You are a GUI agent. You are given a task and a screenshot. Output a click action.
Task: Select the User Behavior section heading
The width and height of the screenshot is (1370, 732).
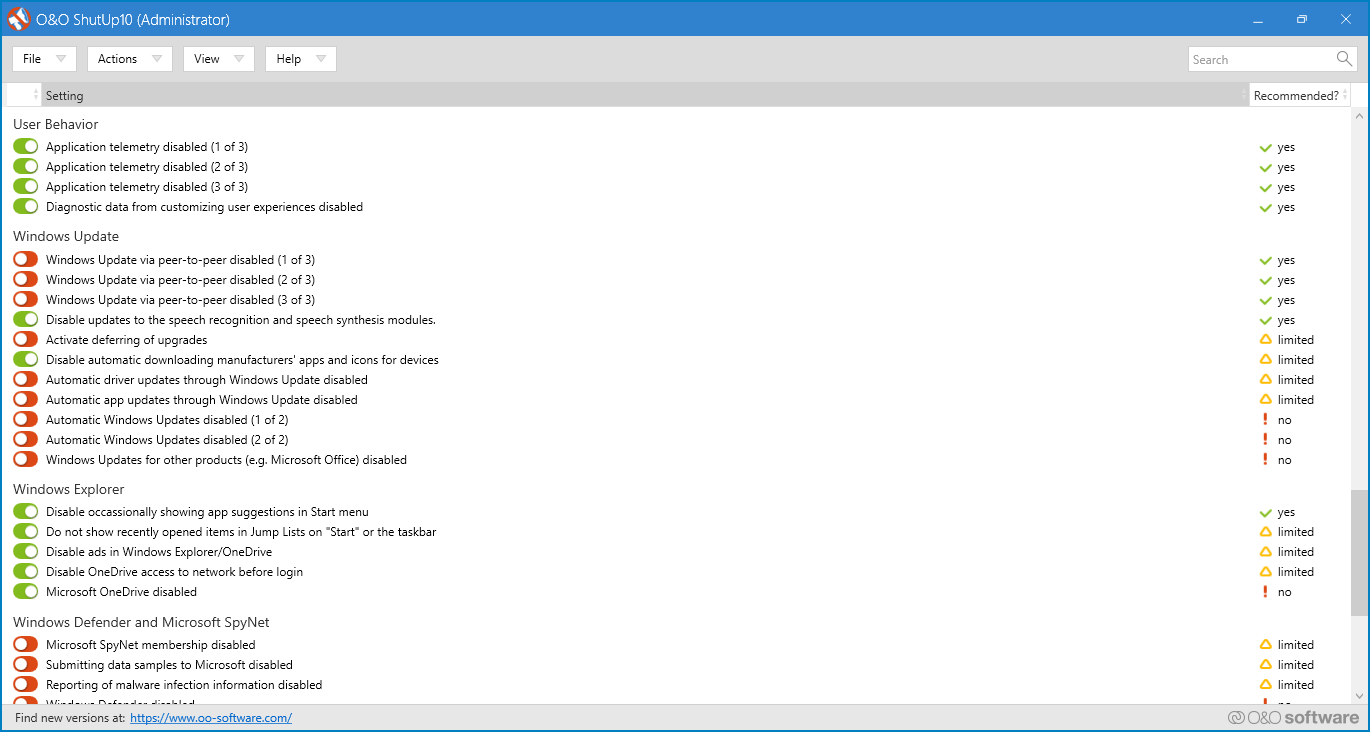pyautogui.click(x=56, y=125)
